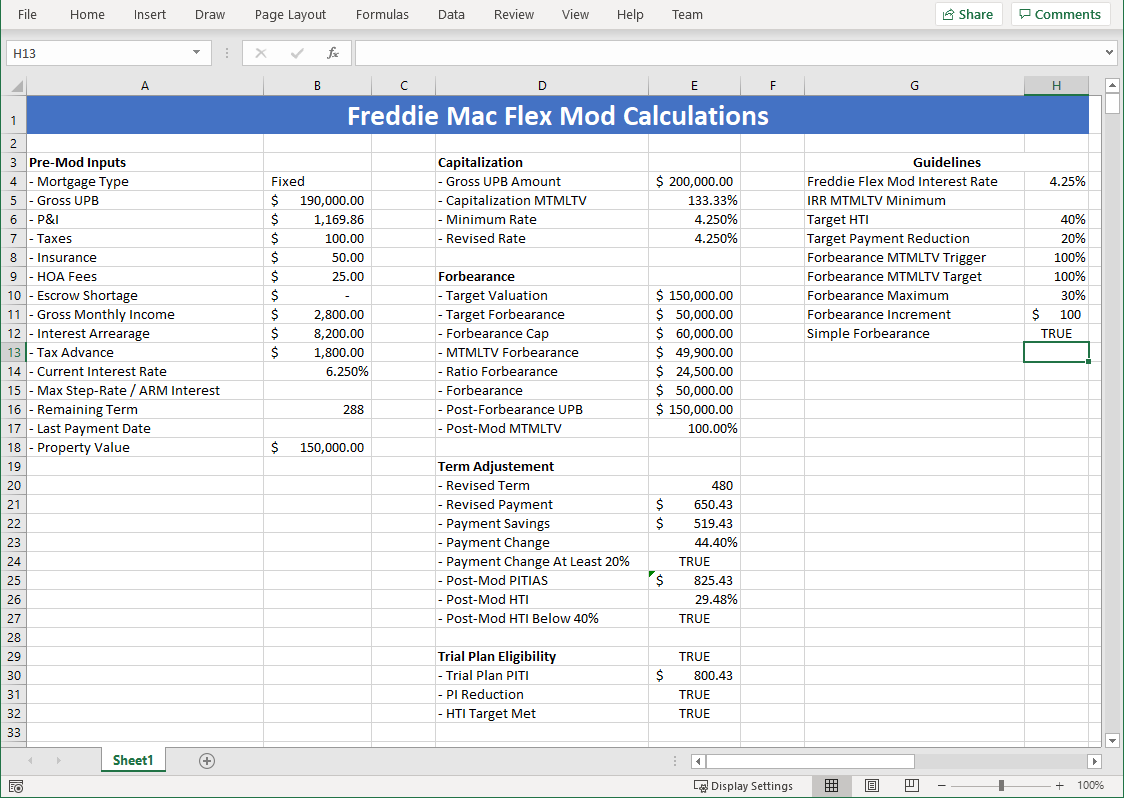Click horizontal scrollbar right arrow
1124x798 pixels.
[x=1094, y=761]
